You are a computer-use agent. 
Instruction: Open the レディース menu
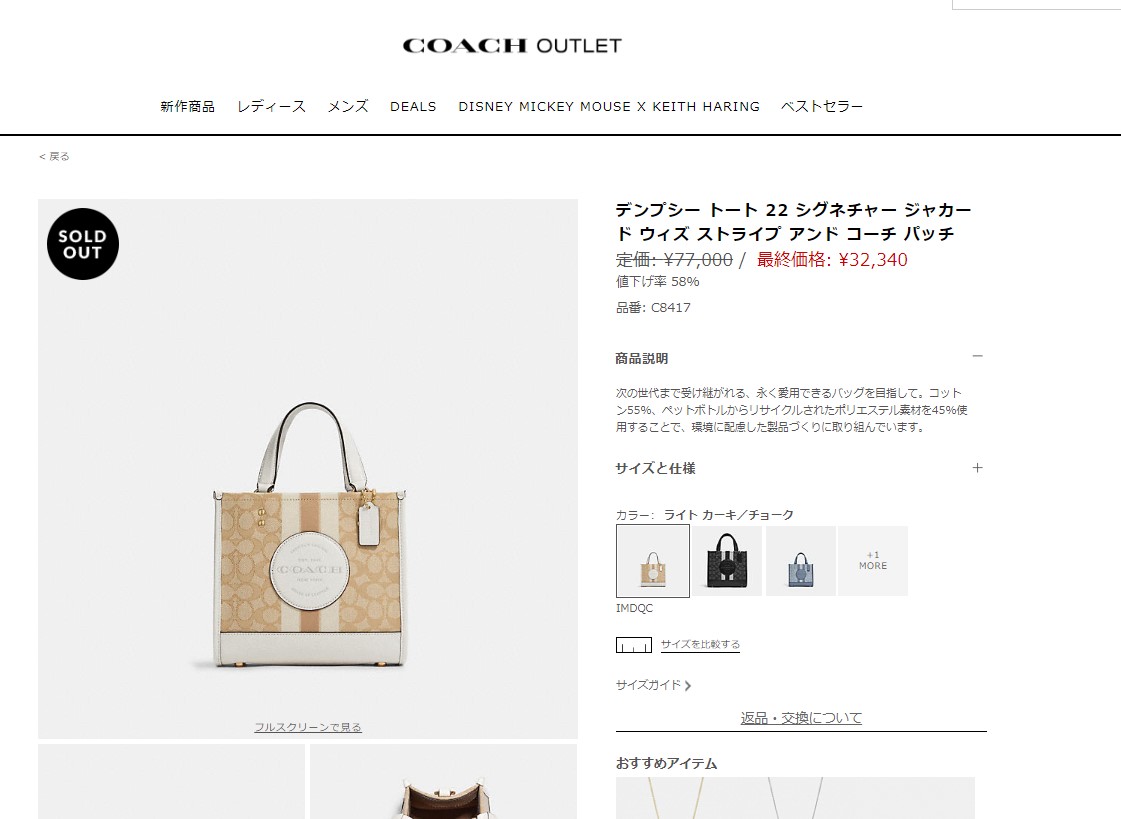coord(272,106)
